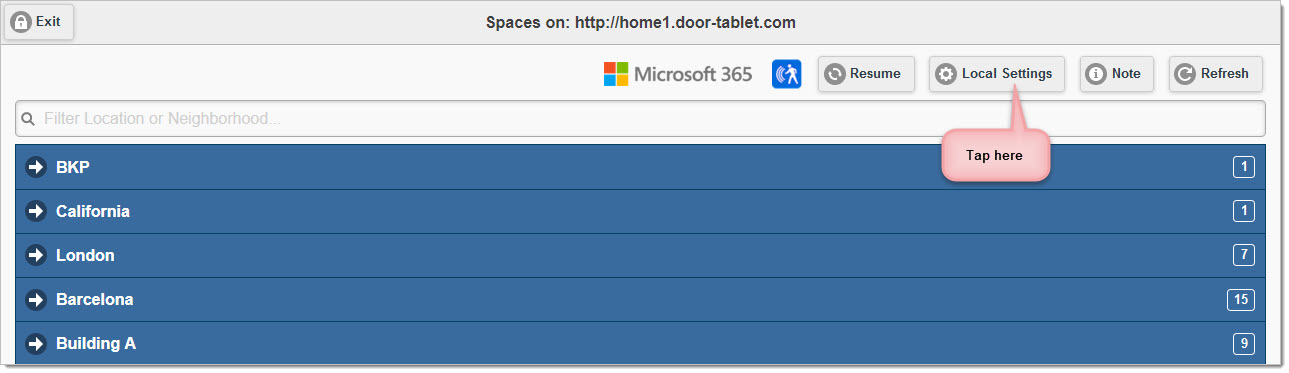Expand the BKP location row
1289x373 pixels.
640,167
